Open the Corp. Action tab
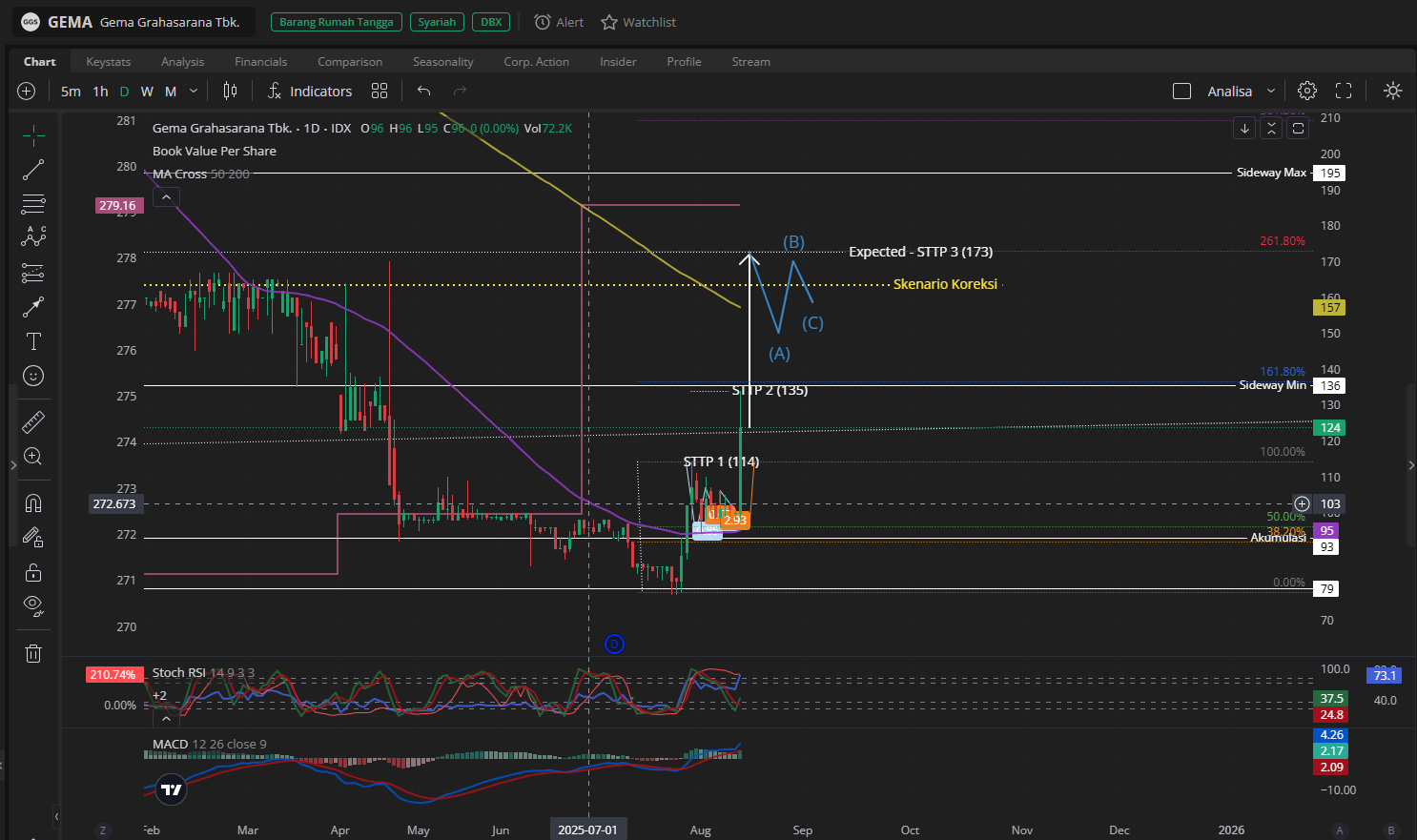Screen dimensions: 1417x840 [537, 61]
